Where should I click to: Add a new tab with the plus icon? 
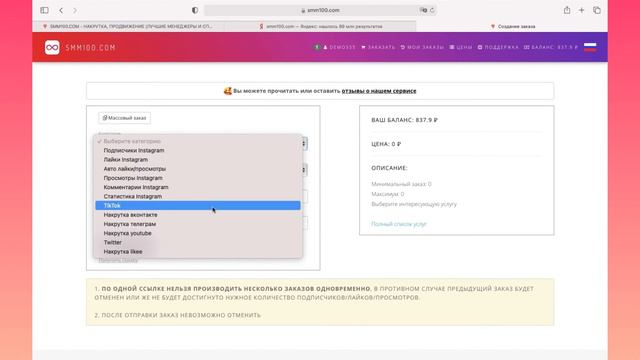[582, 10]
